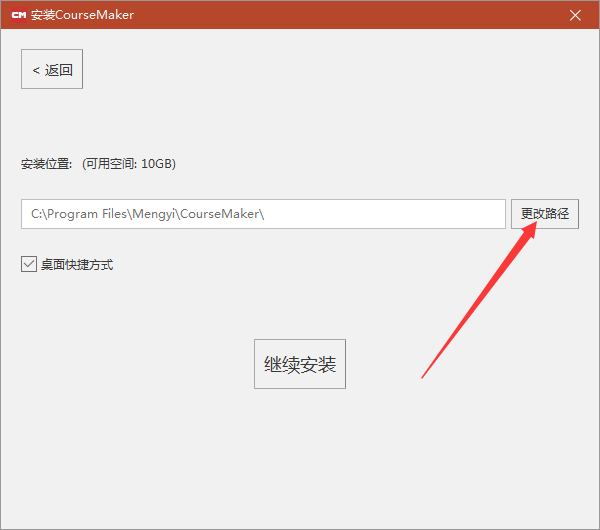Start installation with 继续安装 button
600x530 pixels.
pos(300,364)
